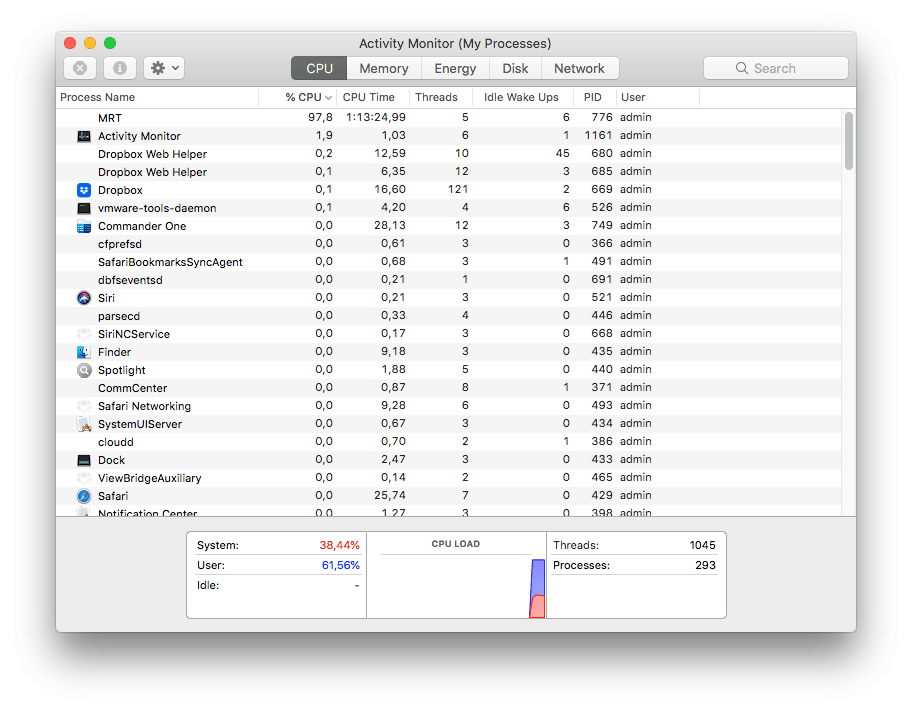
Task: Click the Safari Networking icon
Action: pyautogui.click(x=84, y=406)
